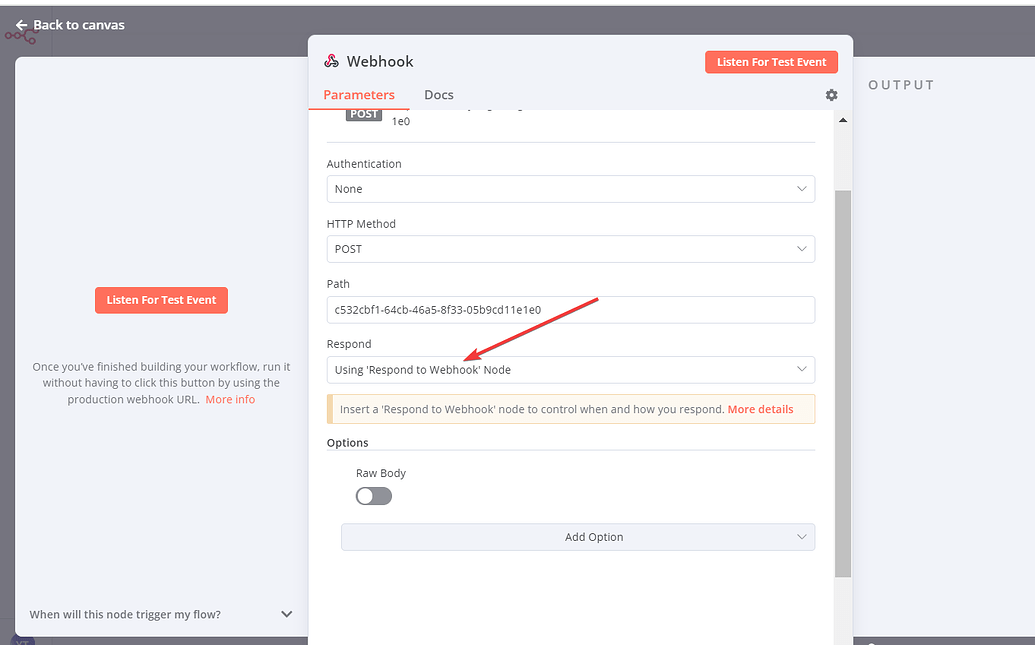Expand the Add Option selector
The image size is (1035, 645).
pos(578,537)
